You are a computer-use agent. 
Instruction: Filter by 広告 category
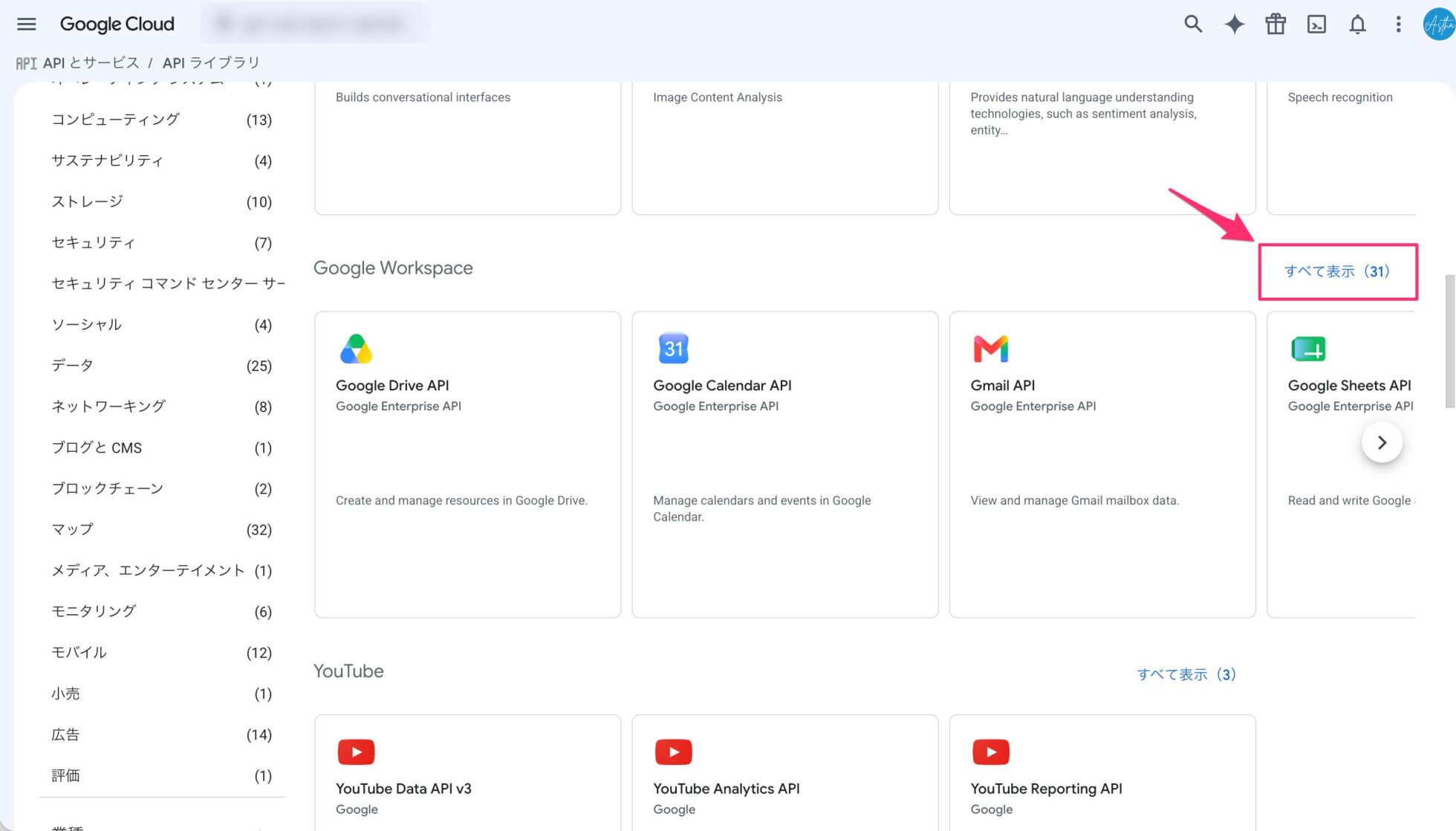162,734
